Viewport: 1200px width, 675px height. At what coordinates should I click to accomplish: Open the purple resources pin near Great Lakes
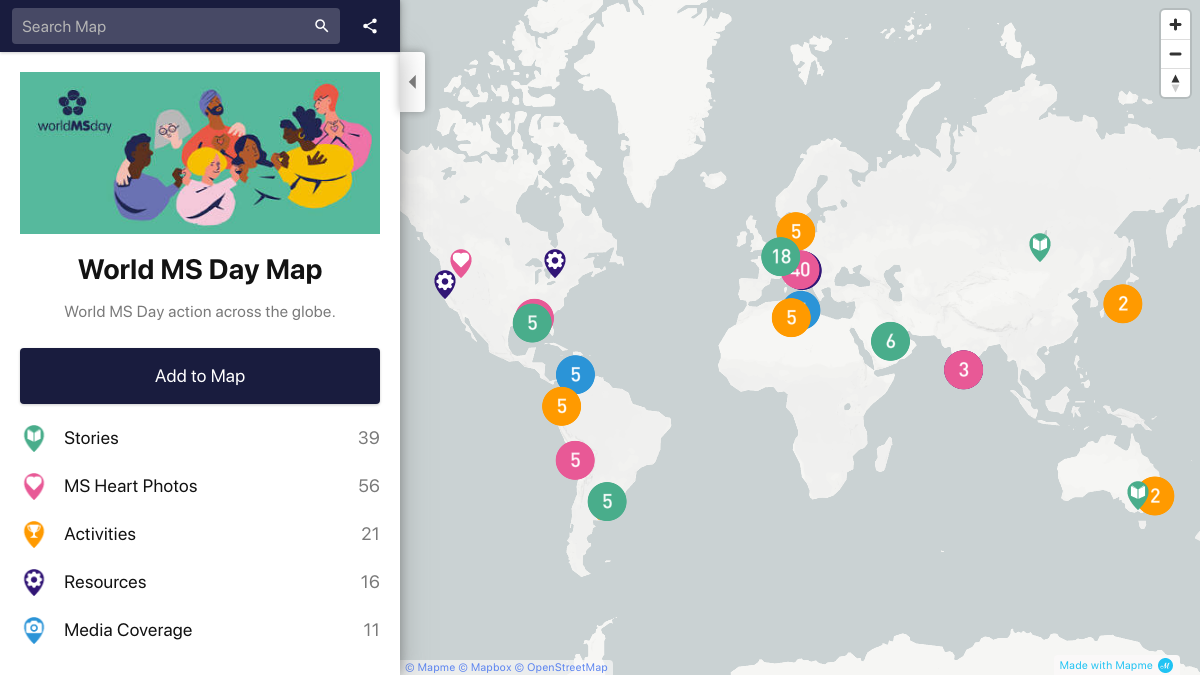[x=555, y=262]
